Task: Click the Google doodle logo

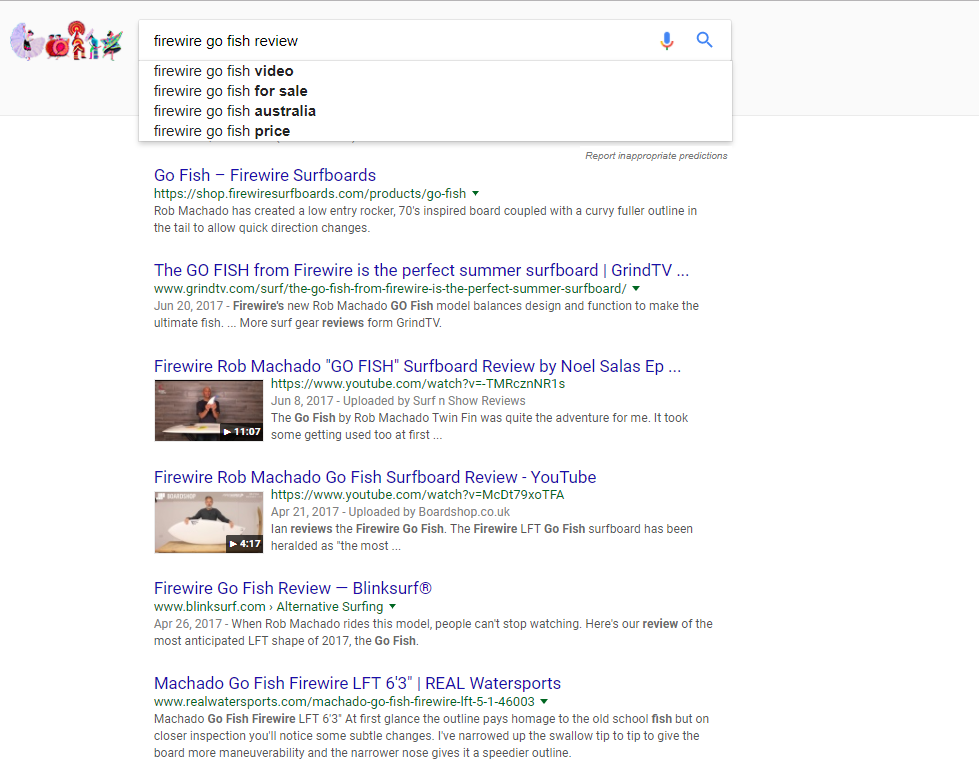Action: click(66, 41)
